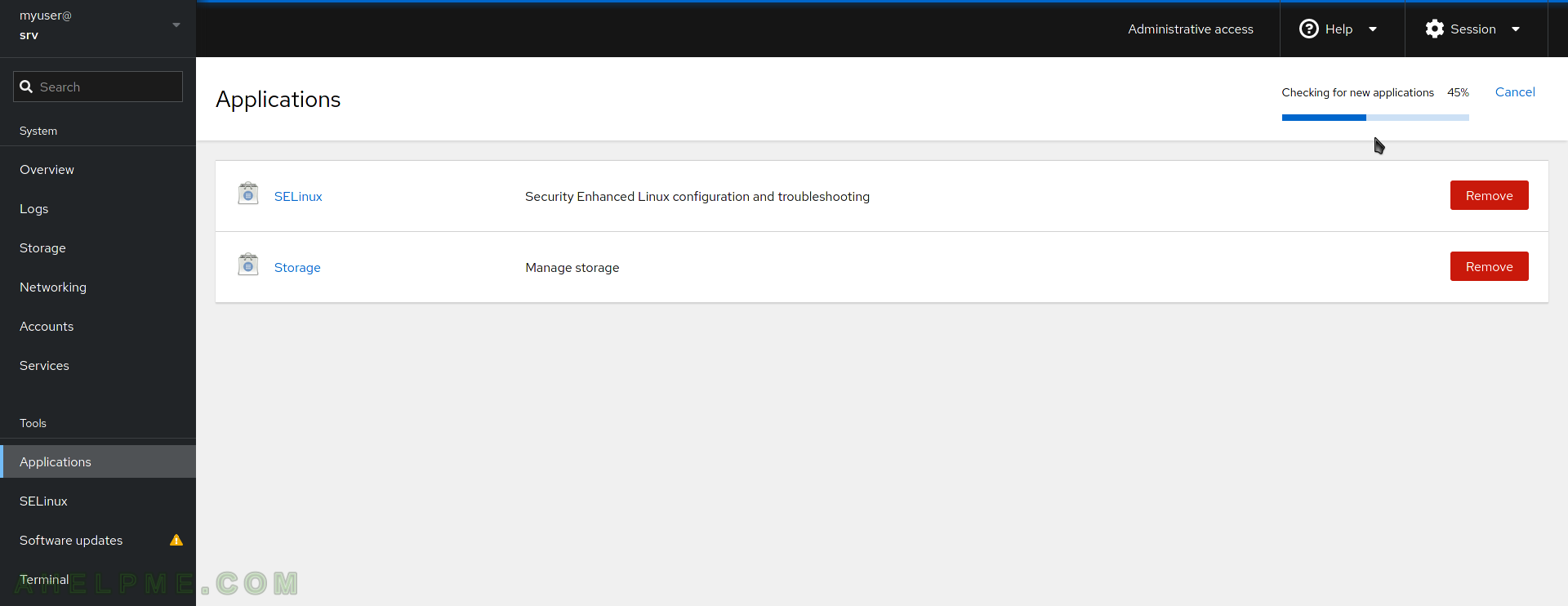The width and height of the screenshot is (1568, 606).
Task: Open the SELinux application link
Action: 298,196
